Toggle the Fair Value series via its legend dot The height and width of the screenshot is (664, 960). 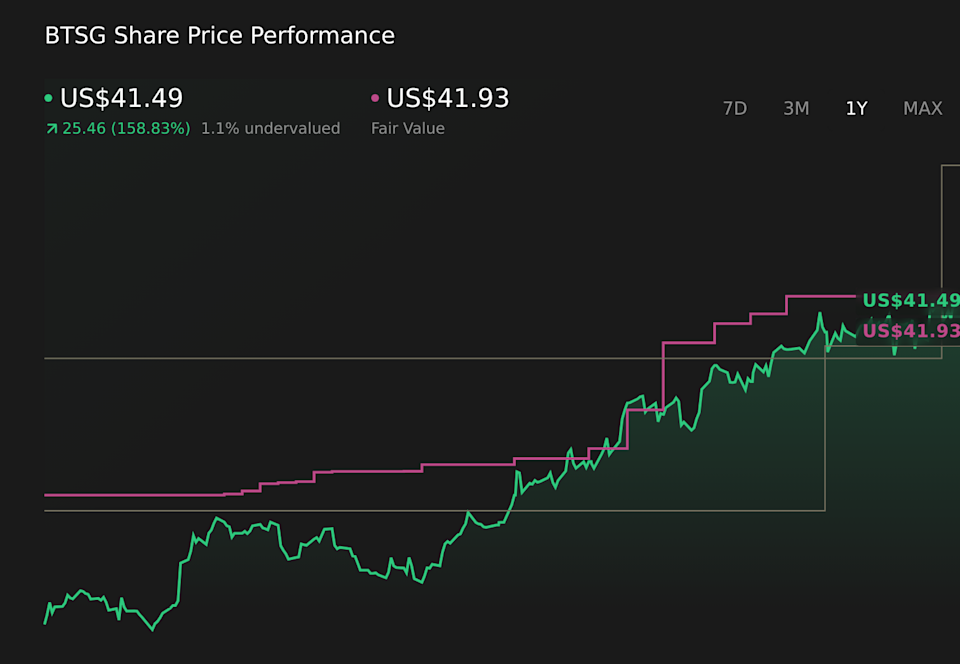click(x=374, y=98)
